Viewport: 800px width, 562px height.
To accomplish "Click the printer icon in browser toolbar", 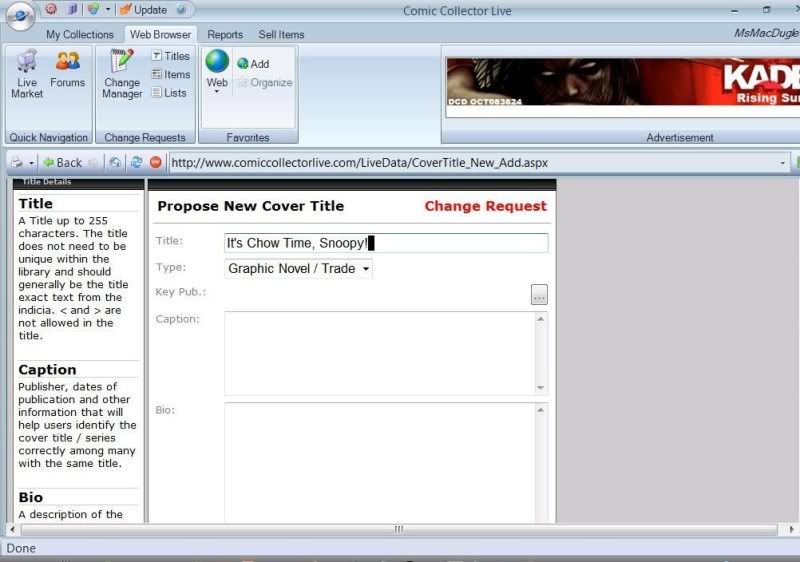I will (17, 163).
